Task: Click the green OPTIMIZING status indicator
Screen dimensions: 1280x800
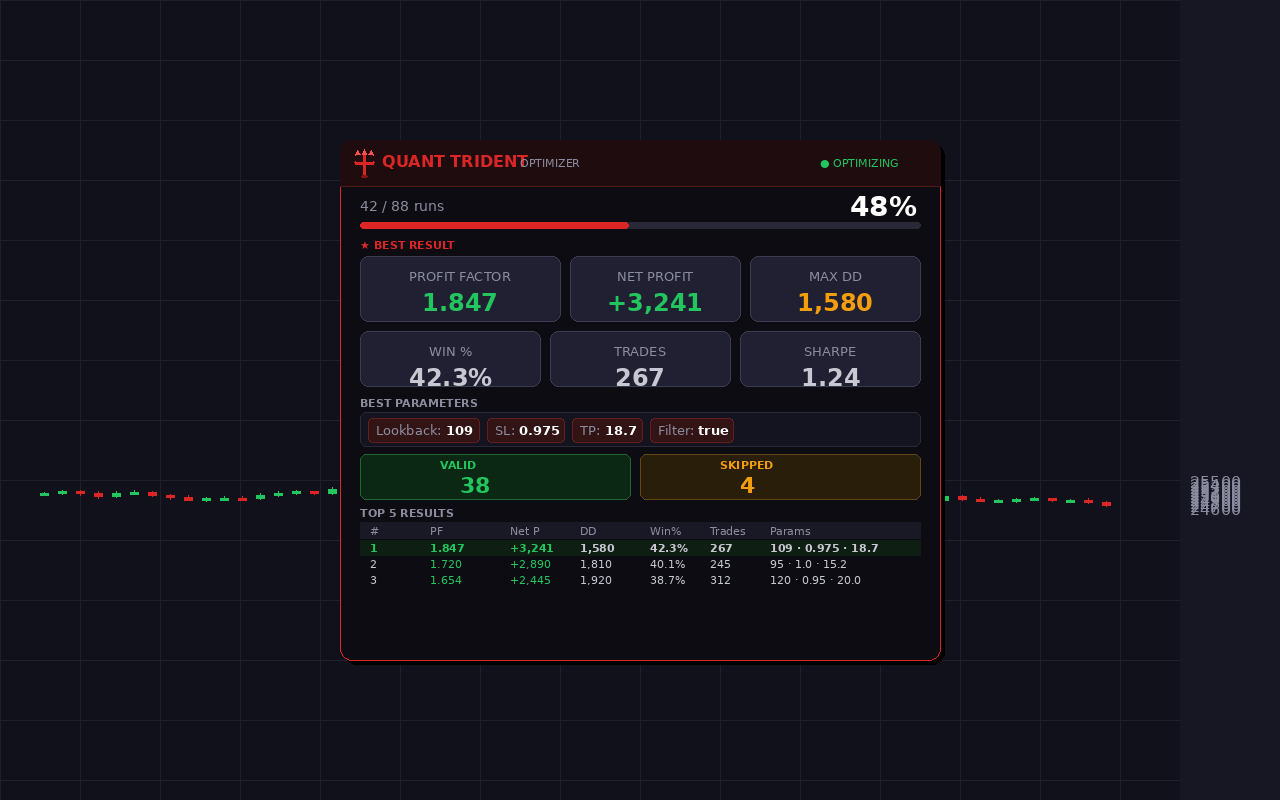Action: (x=859, y=164)
